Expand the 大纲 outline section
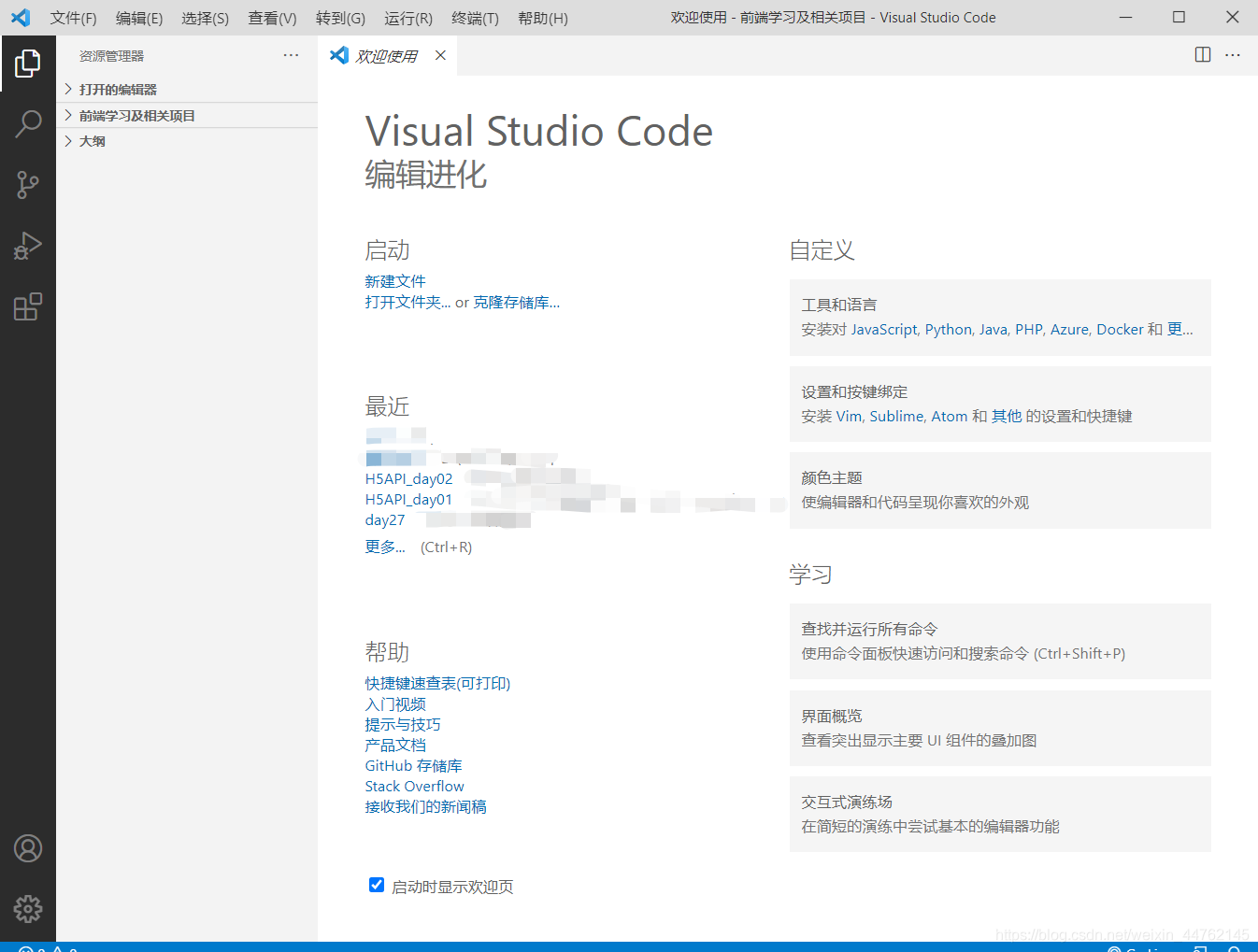This screenshot has width=1258, height=952. 187,141
